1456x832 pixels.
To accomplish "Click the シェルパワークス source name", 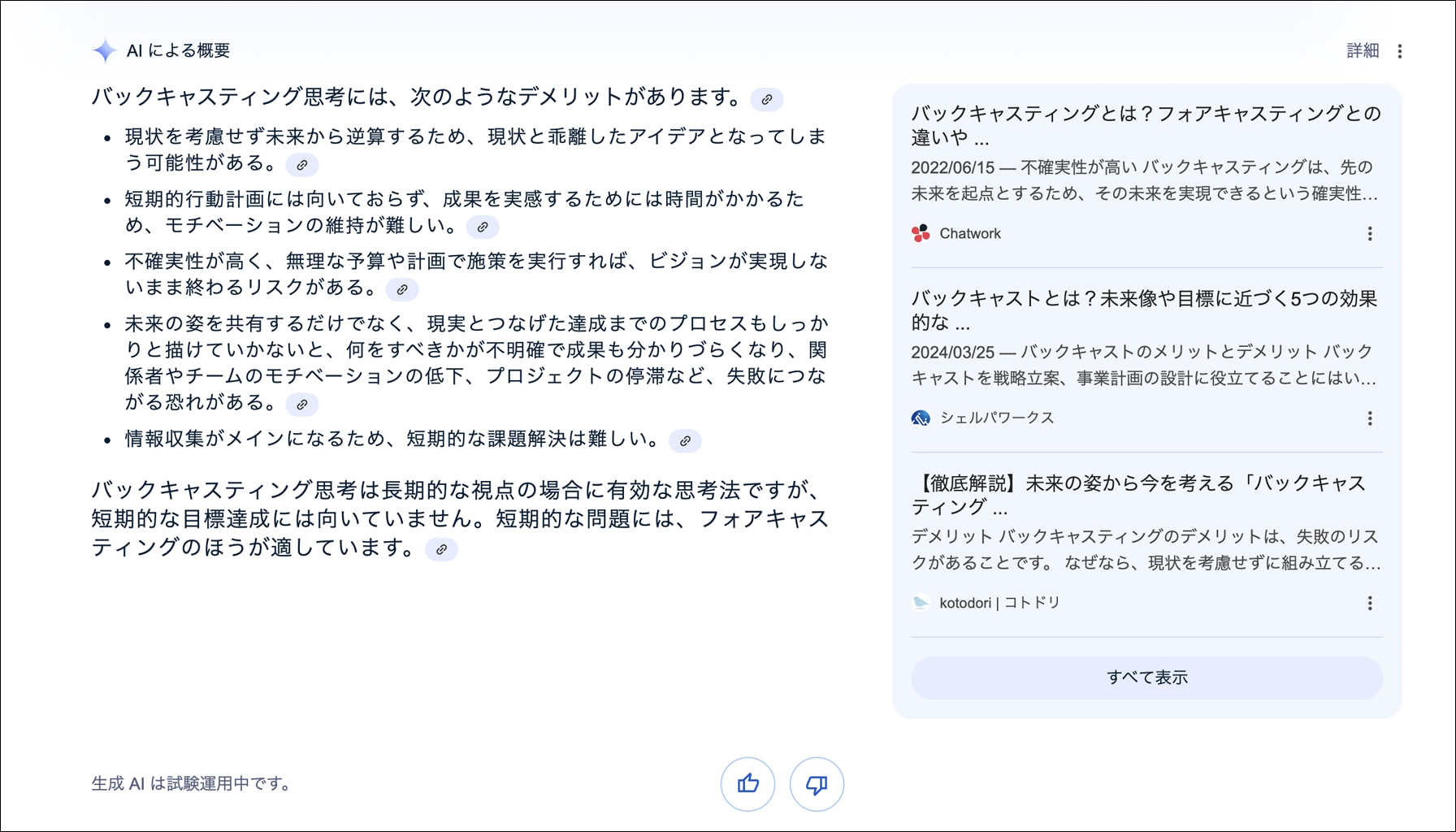I will [997, 418].
